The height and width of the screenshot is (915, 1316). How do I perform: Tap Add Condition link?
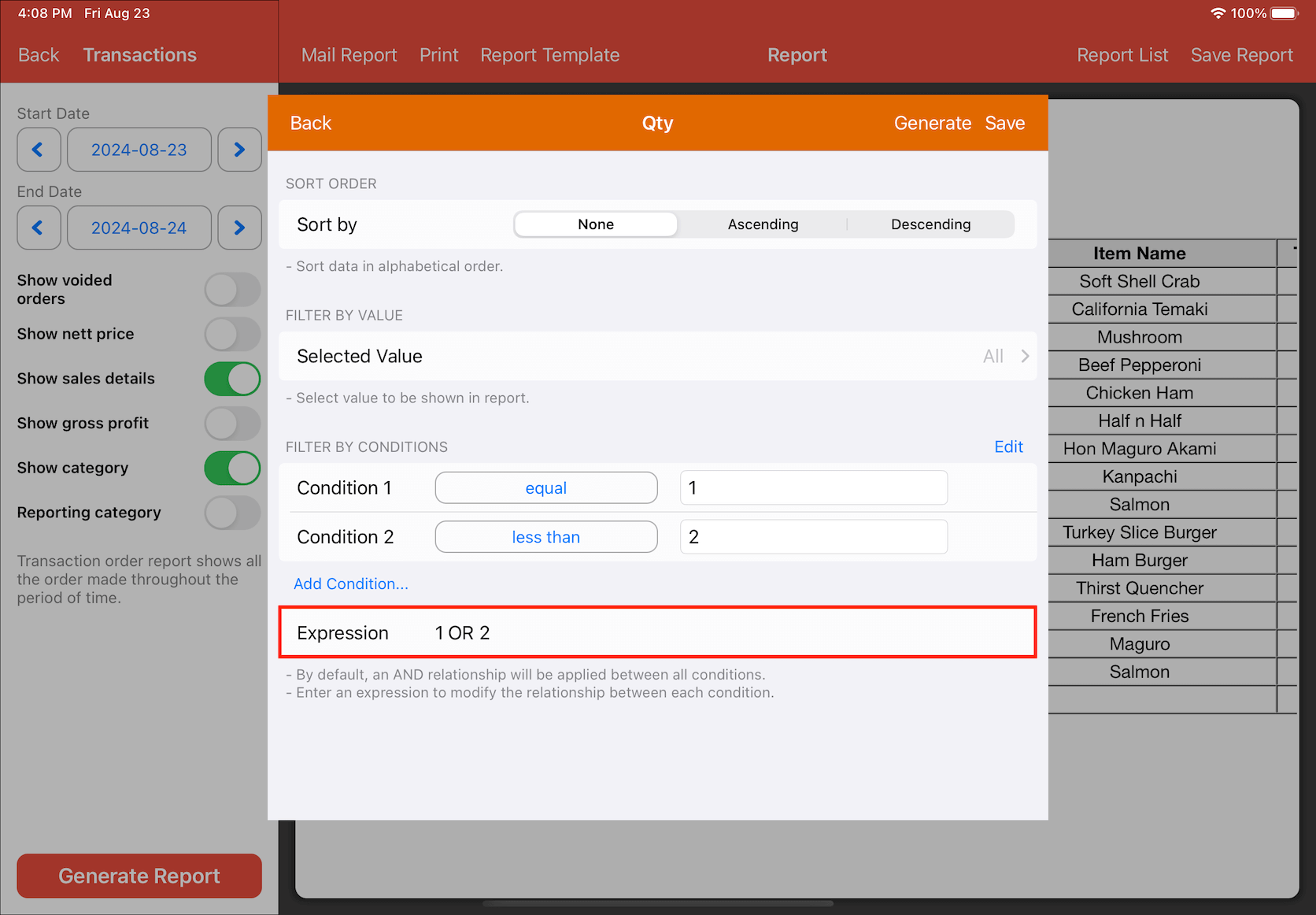[x=351, y=583]
